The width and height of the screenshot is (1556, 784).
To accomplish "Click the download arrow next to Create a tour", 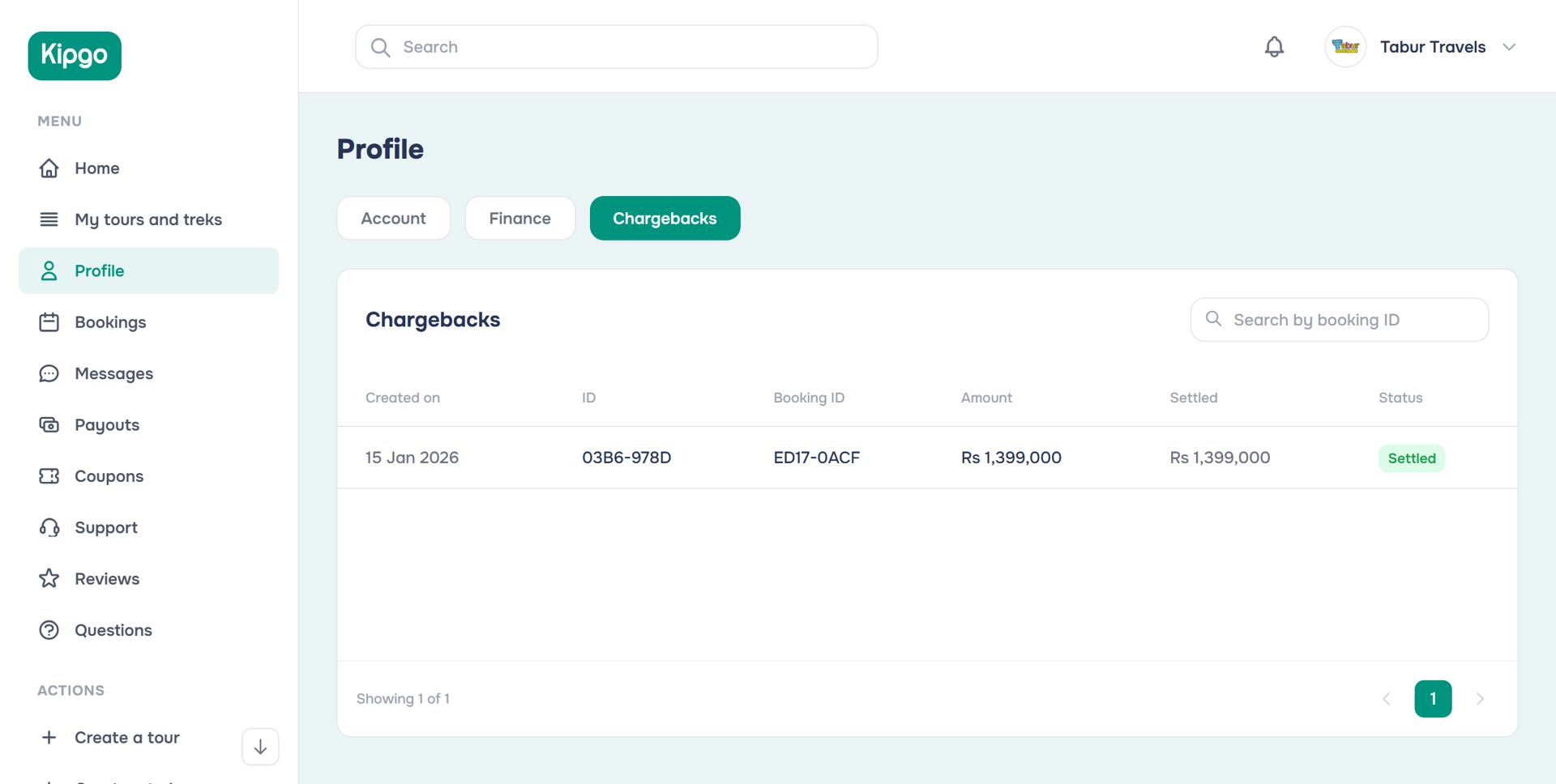I will point(259,746).
